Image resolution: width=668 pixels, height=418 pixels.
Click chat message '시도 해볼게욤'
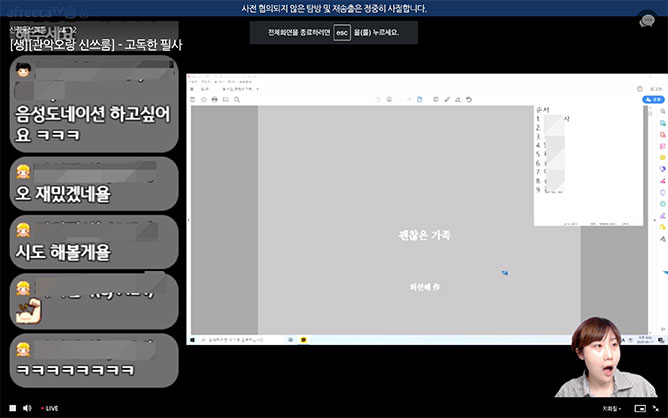[94, 242]
